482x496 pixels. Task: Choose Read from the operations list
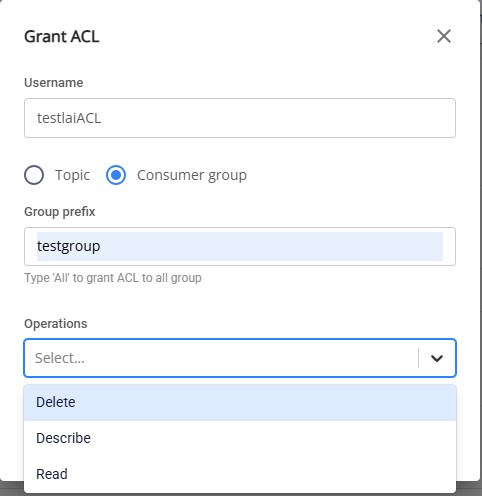[x=240, y=474]
